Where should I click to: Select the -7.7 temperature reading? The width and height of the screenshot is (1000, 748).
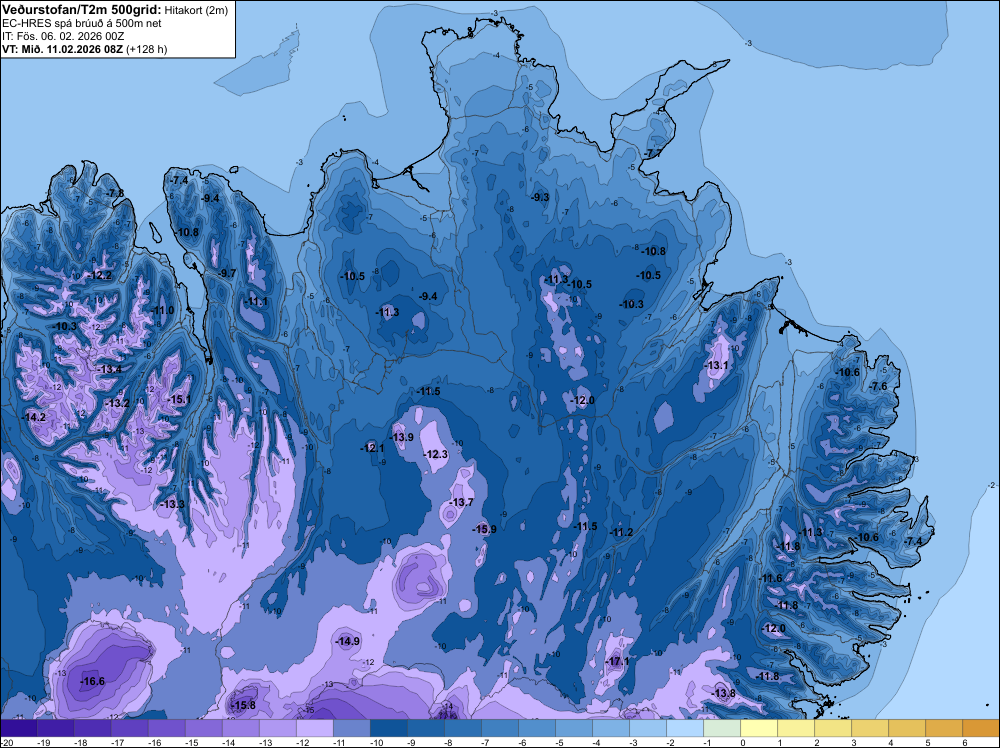coord(652,154)
